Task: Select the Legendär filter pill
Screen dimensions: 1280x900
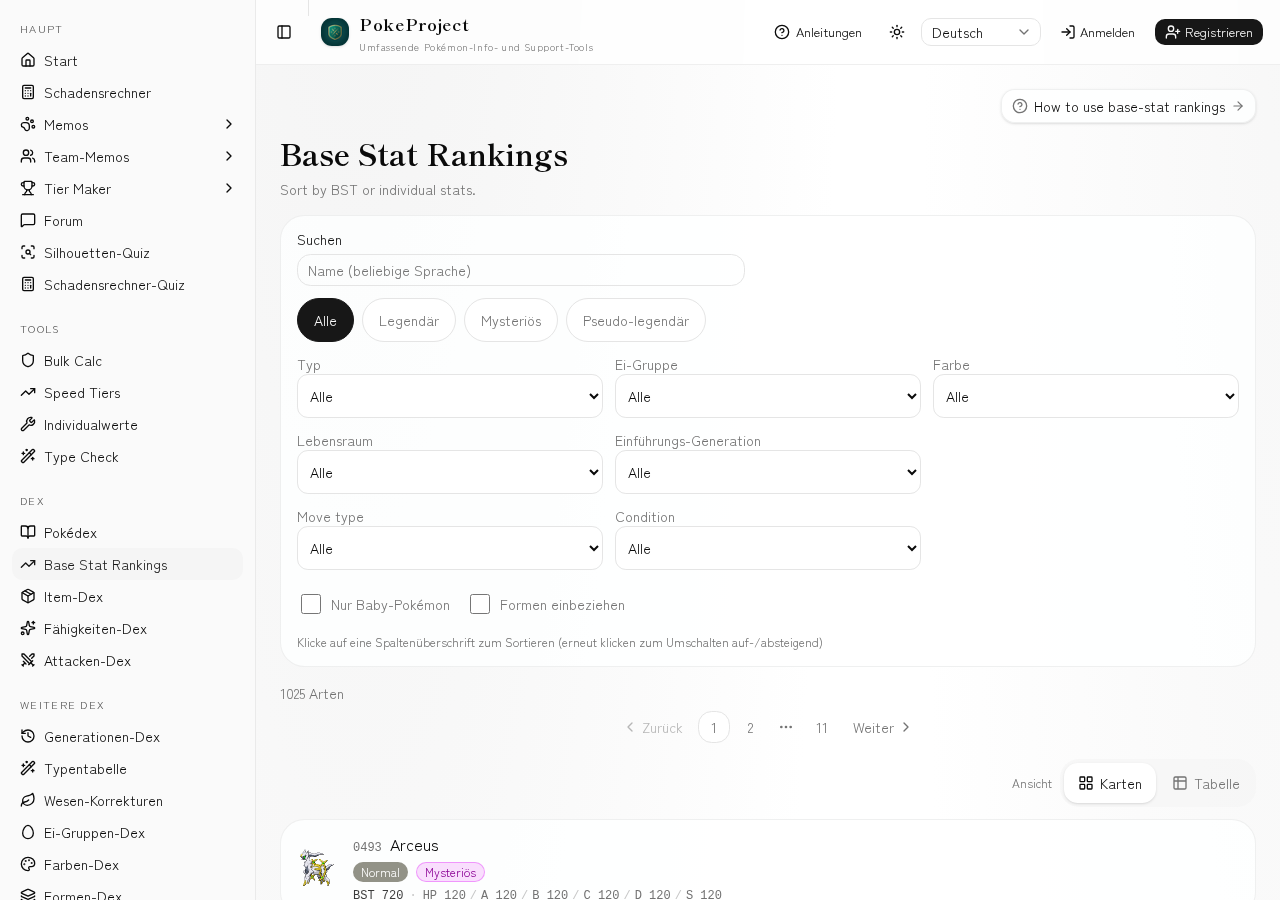Action: [409, 320]
